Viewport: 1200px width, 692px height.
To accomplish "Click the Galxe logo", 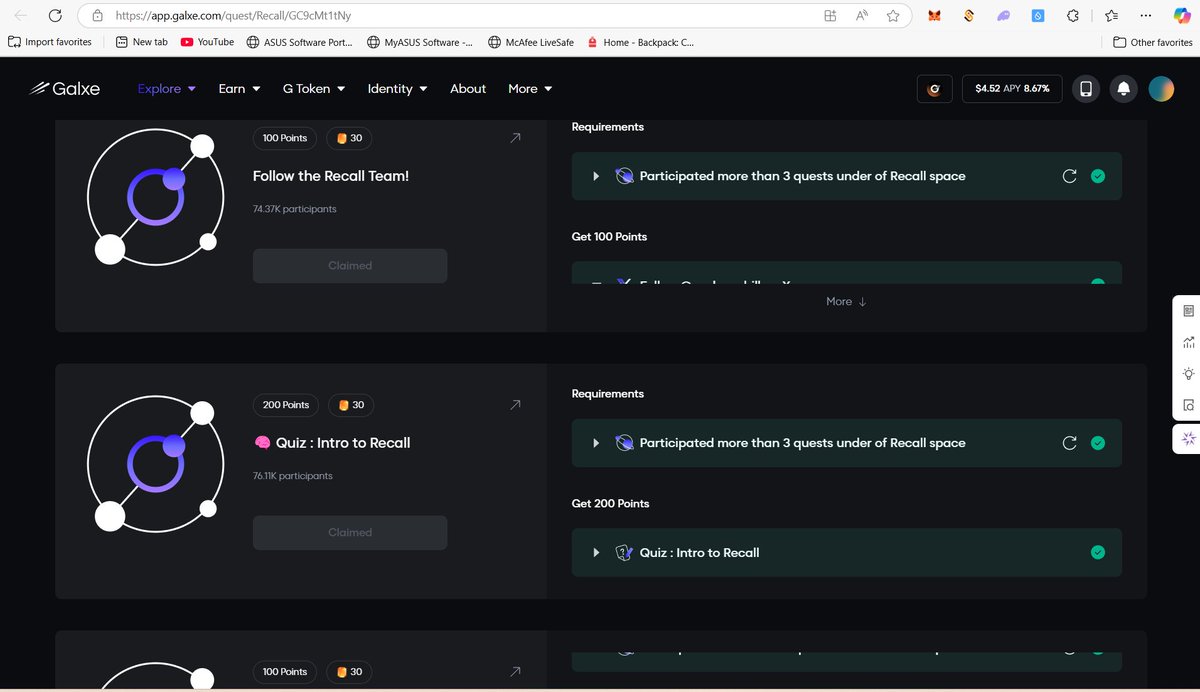I will 65,88.
